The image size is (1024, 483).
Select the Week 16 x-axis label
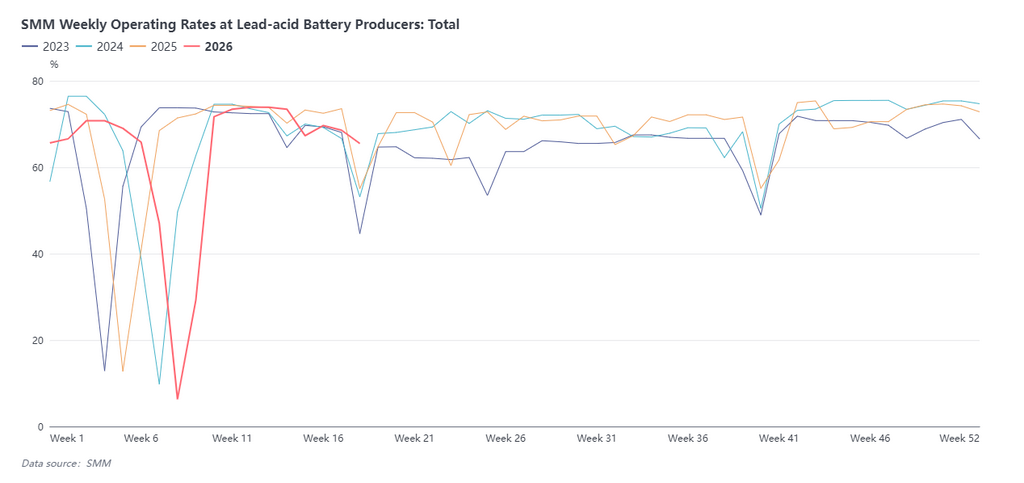[x=323, y=438]
